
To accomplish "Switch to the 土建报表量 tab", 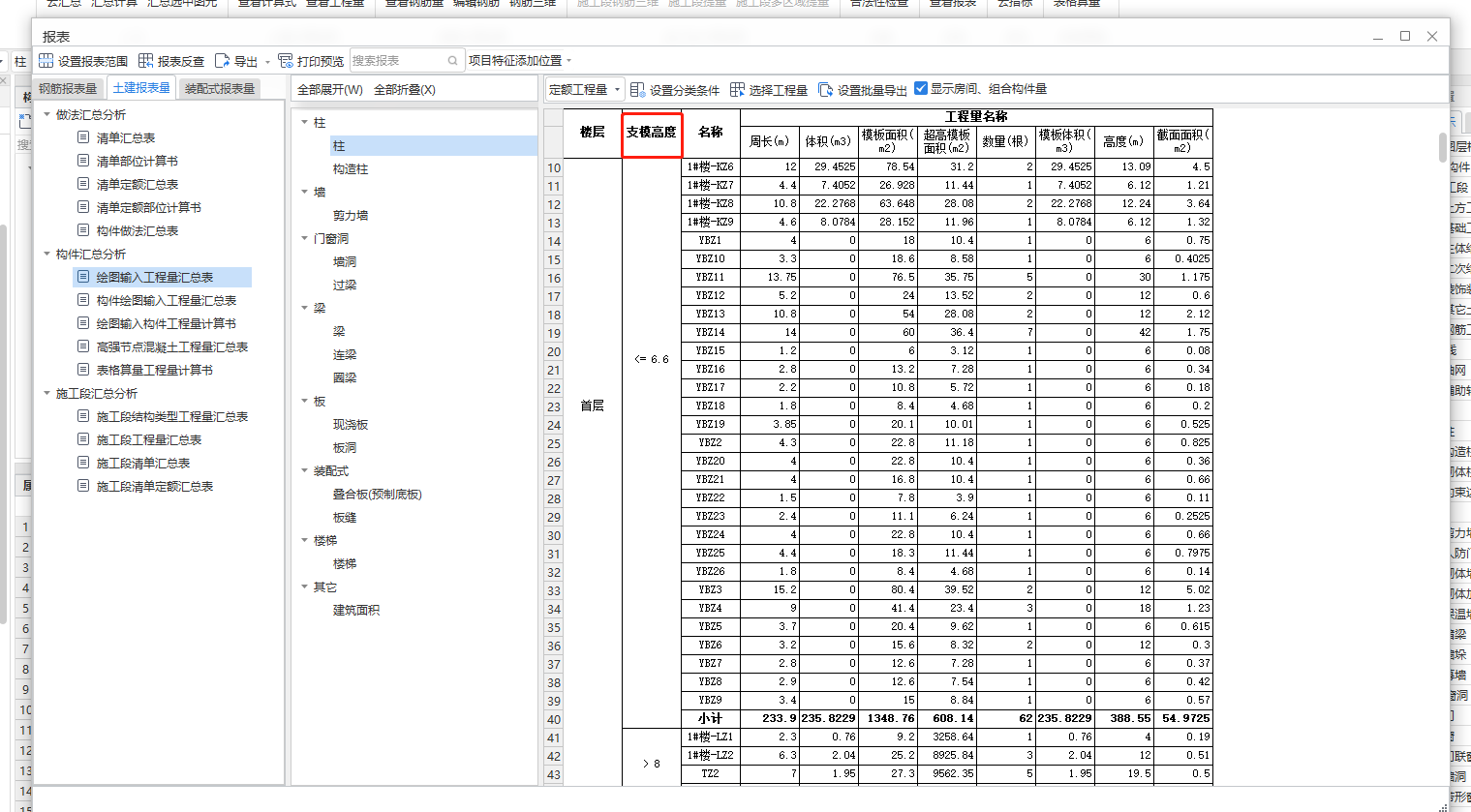I will point(141,88).
